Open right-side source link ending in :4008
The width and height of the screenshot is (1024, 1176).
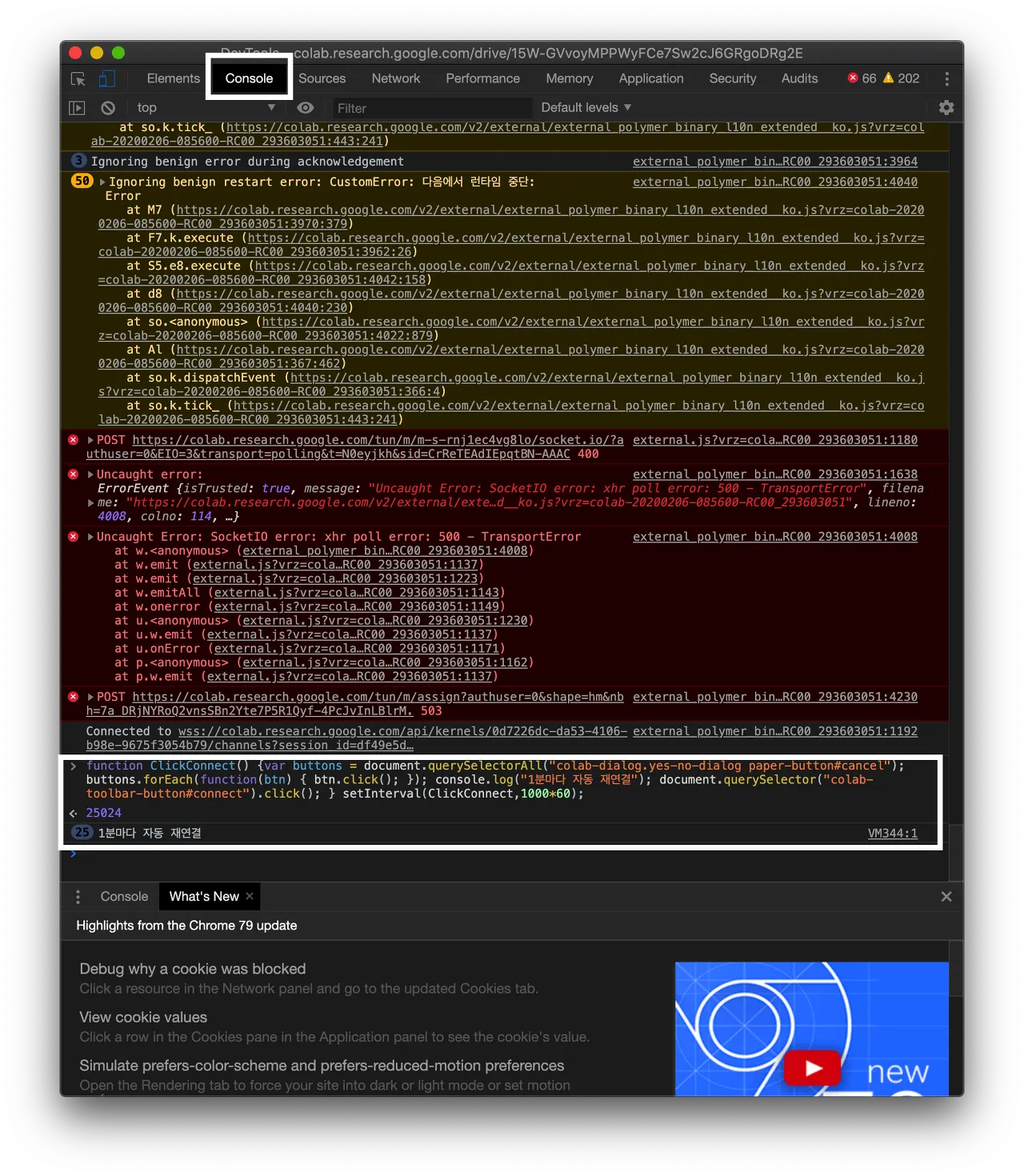click(x=775, y=537)
